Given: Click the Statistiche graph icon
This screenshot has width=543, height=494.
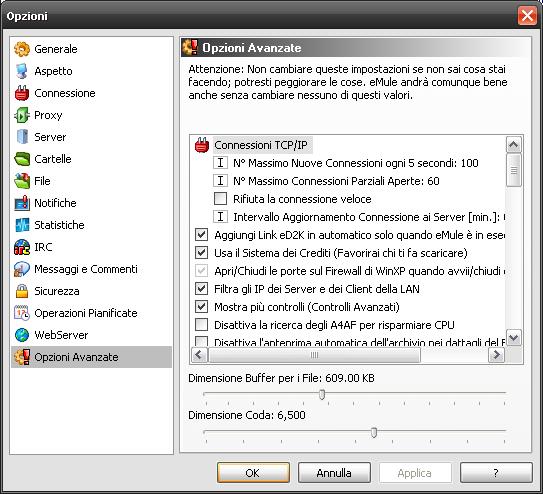Looking at the screenshot, I should pyautogui.click(x=22, y=225).
